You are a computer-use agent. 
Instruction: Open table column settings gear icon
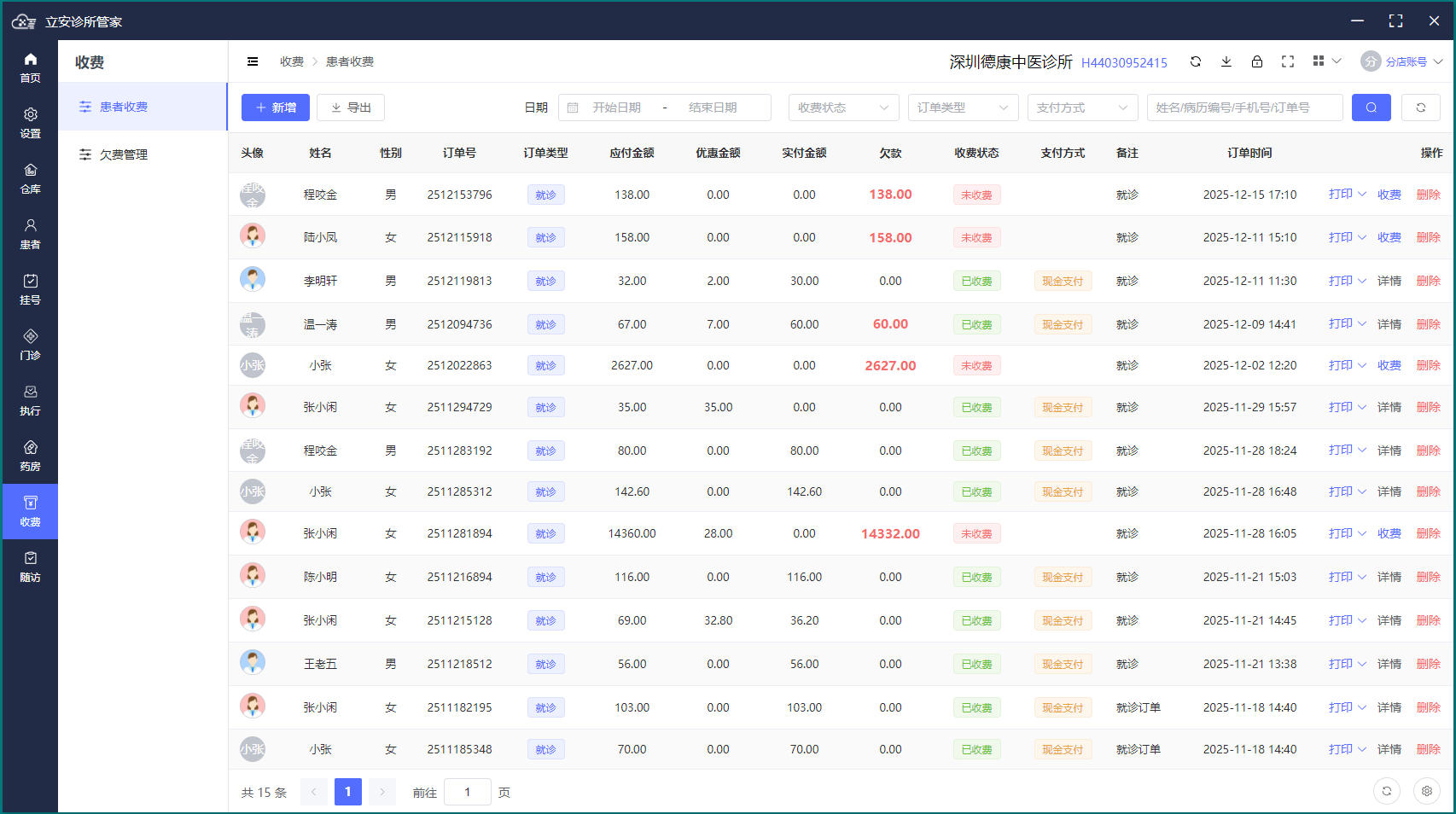point(1427,791)
